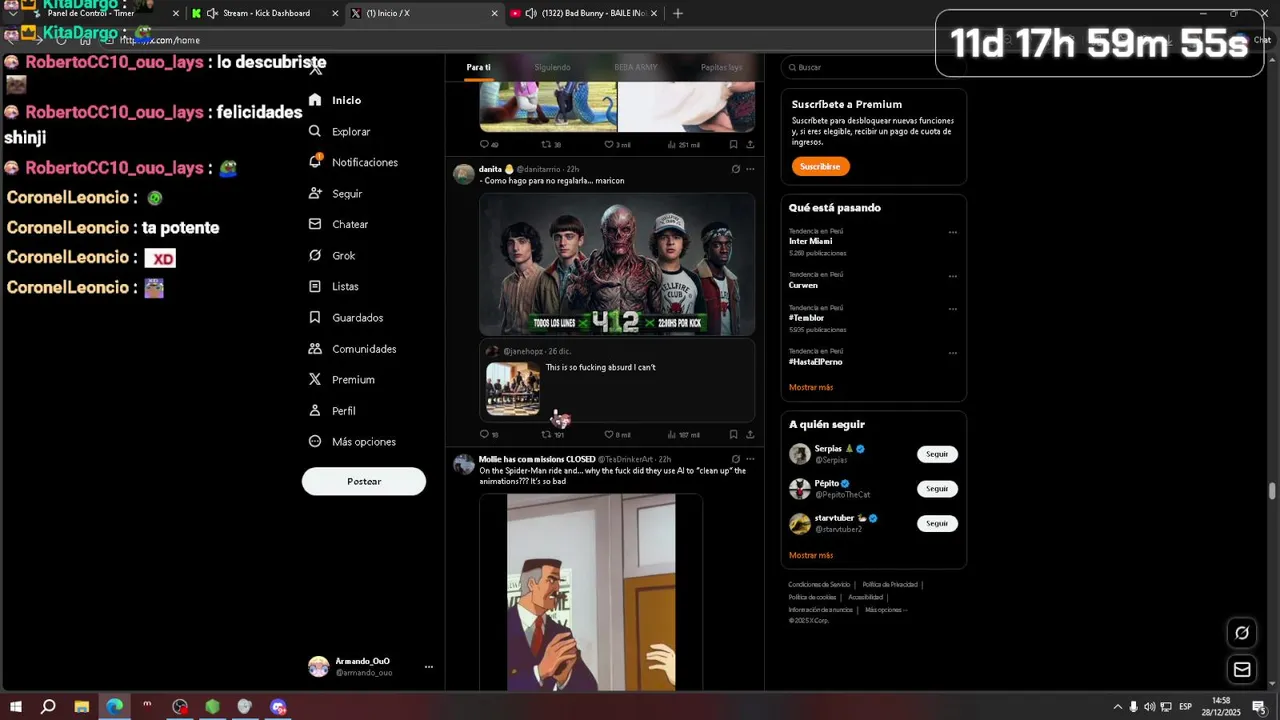Open Explorar search icon in sidebar
Image resolution: width=1280 pixels, height=720 pixels.
pos(315,131)
